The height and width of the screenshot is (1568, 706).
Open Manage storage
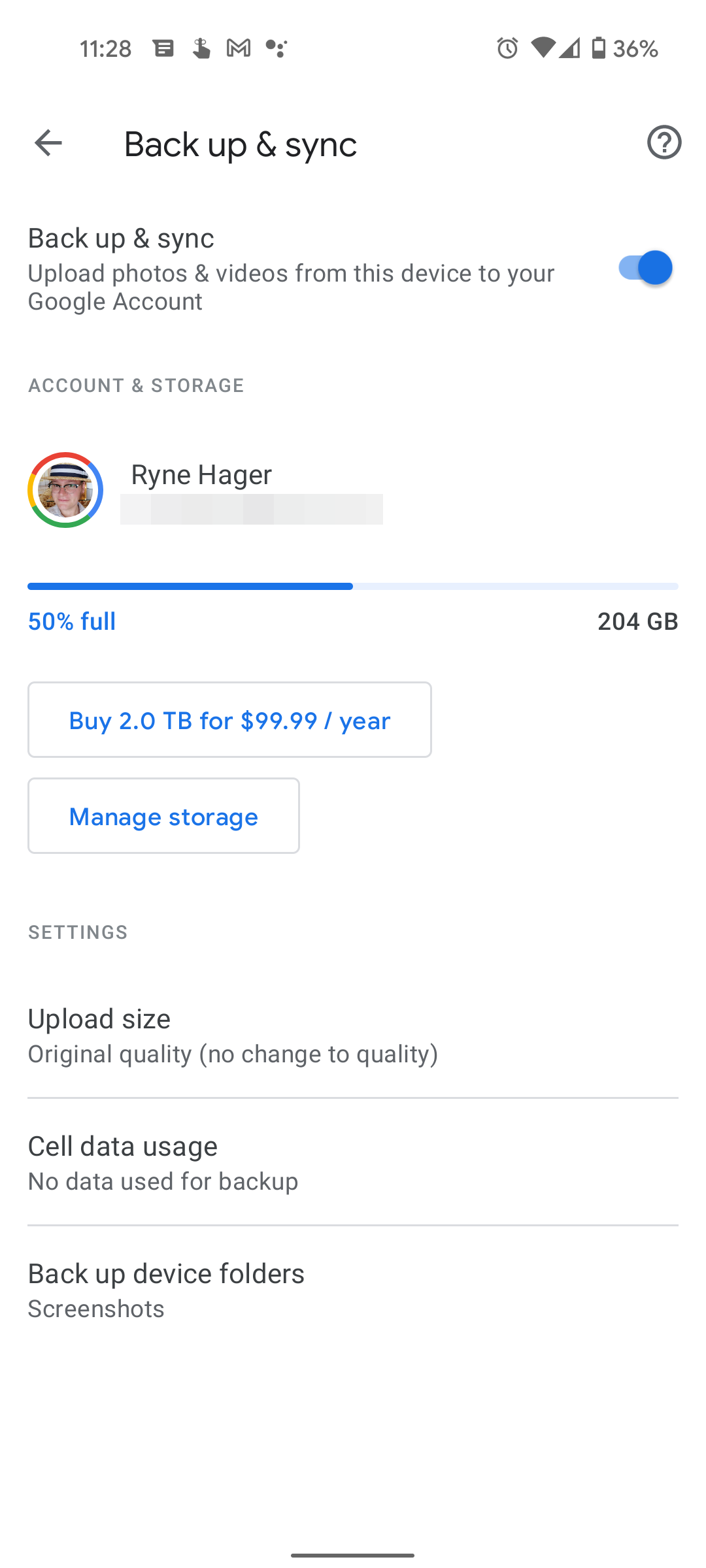[x=163, y=815]
